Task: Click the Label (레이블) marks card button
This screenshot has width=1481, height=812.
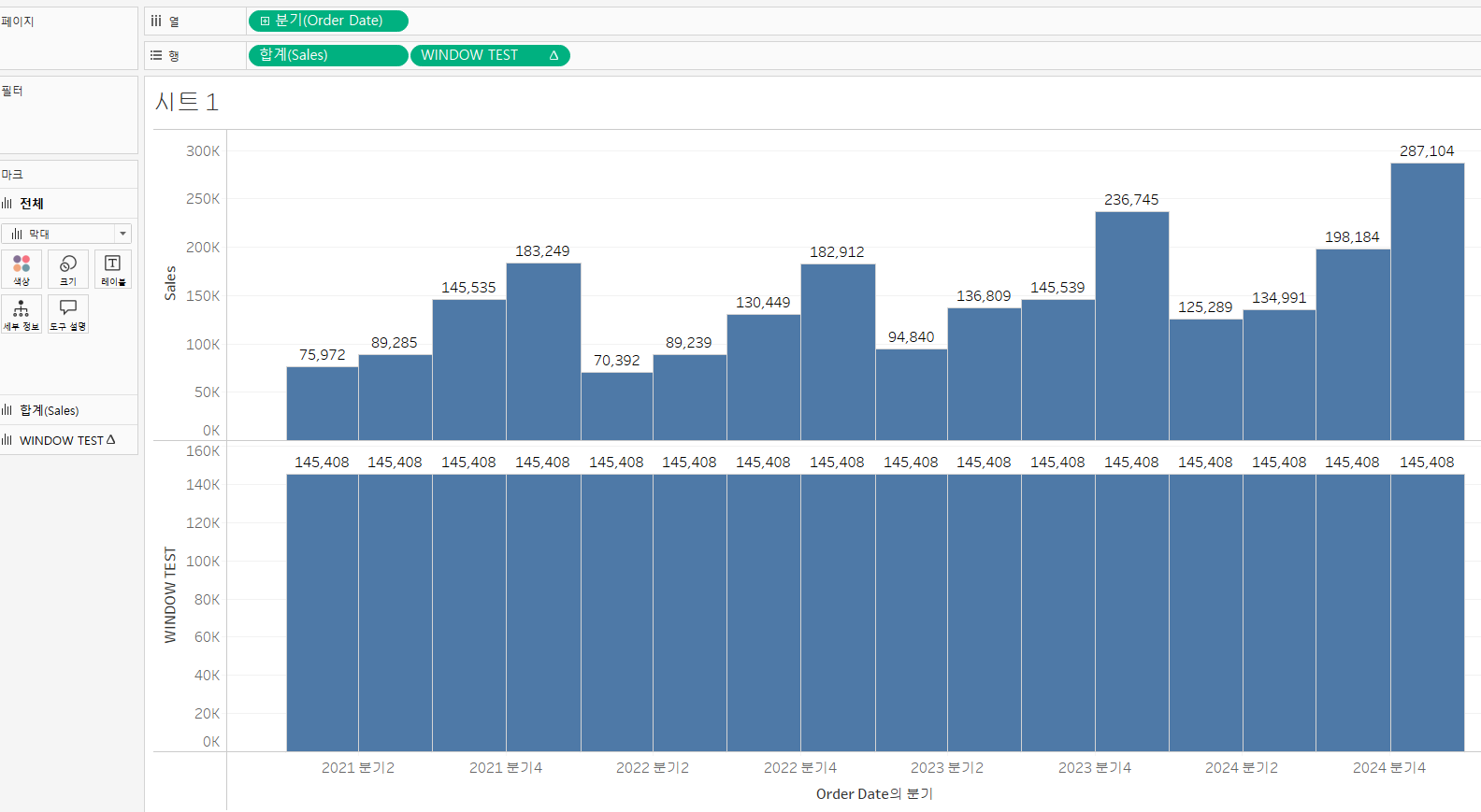Action: [113, 269]
